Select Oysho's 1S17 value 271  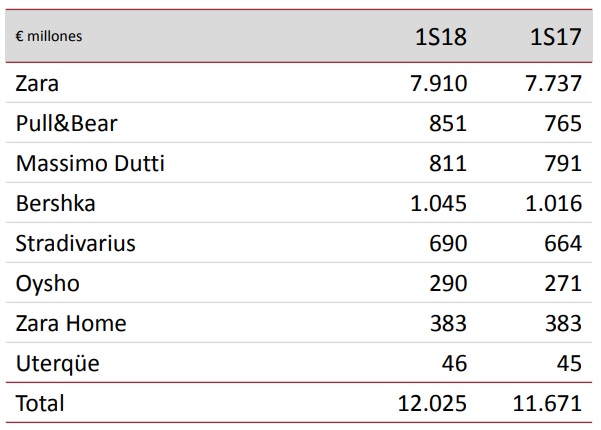563,284
